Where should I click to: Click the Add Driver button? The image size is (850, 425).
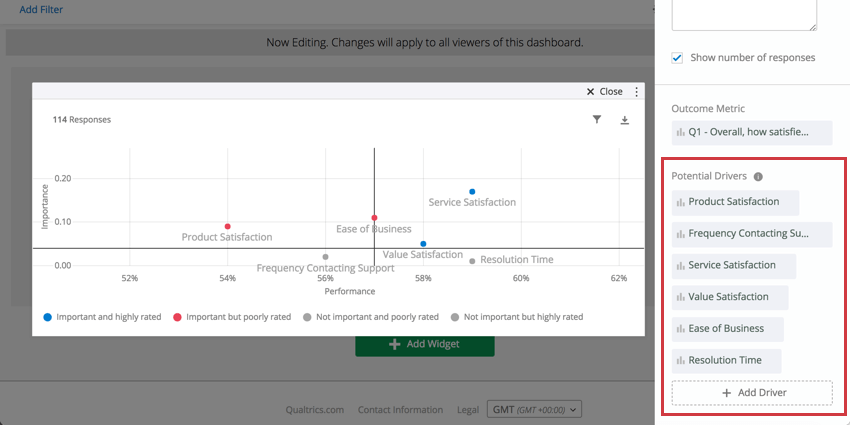click(x=752, y=393)
